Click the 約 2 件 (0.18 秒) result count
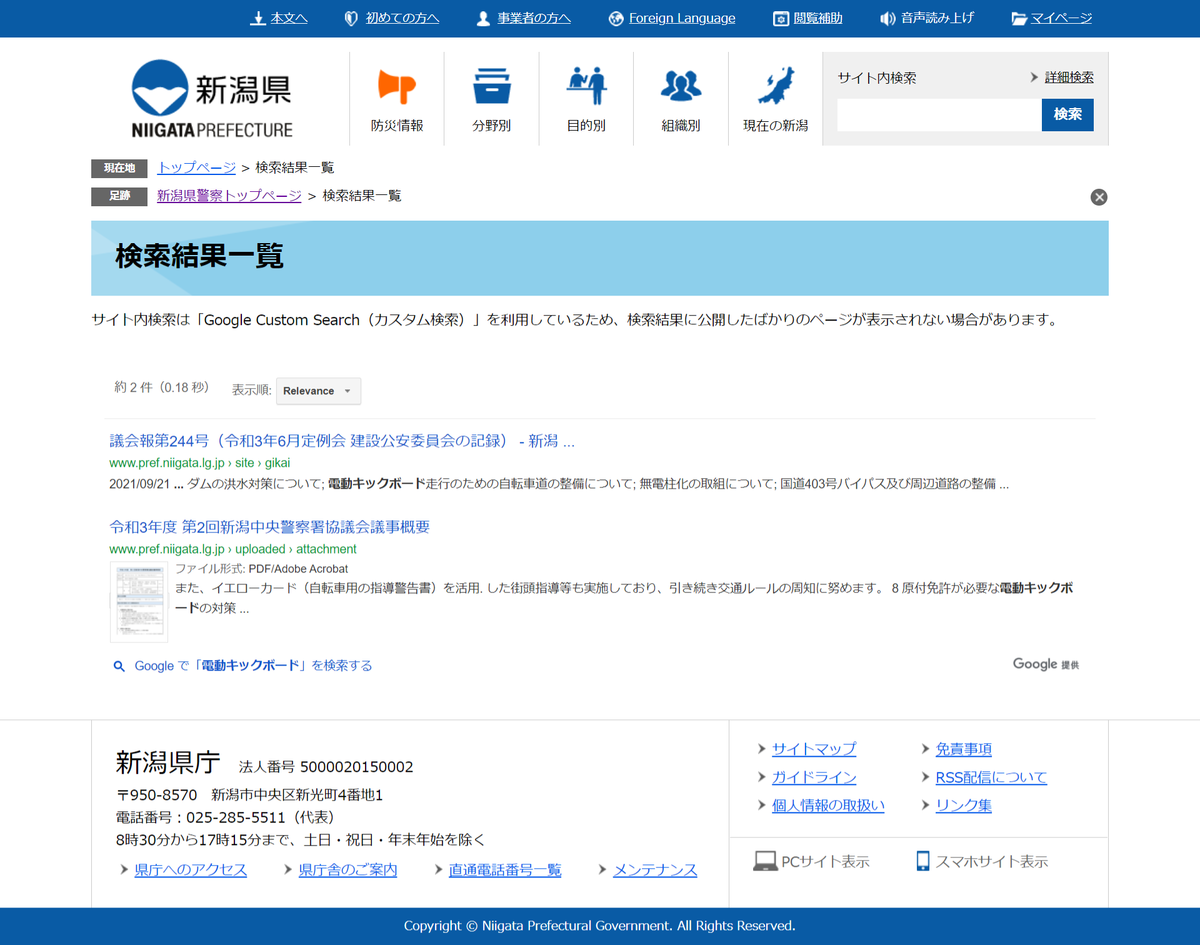 tap(162, 387)
